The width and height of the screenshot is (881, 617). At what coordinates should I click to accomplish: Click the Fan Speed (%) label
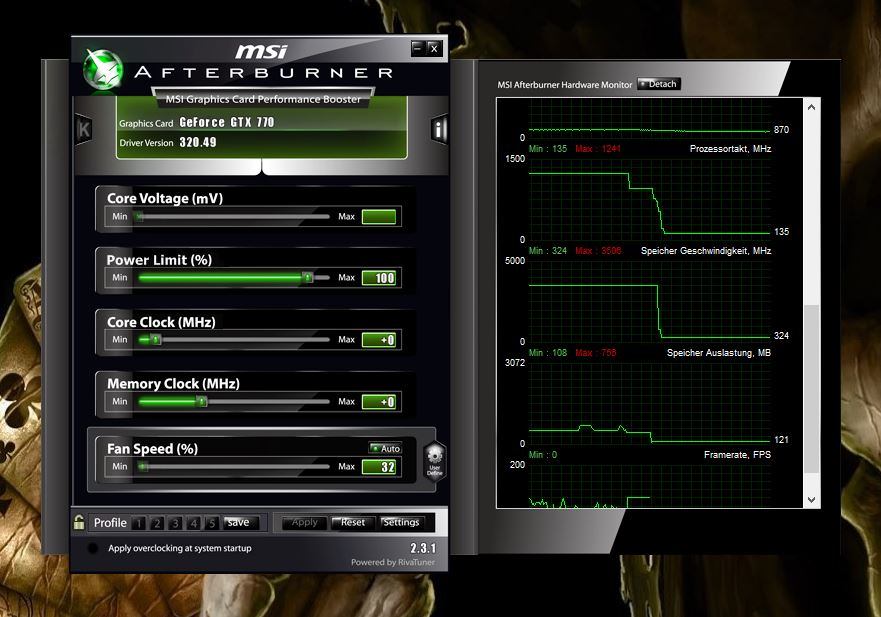click(152, 448)
